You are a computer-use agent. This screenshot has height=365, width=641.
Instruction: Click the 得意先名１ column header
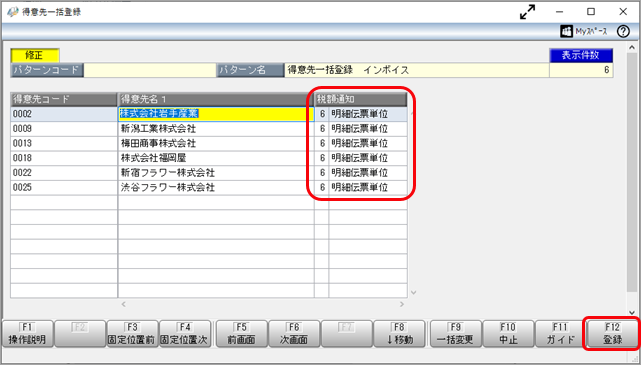(x=216, y=99)
